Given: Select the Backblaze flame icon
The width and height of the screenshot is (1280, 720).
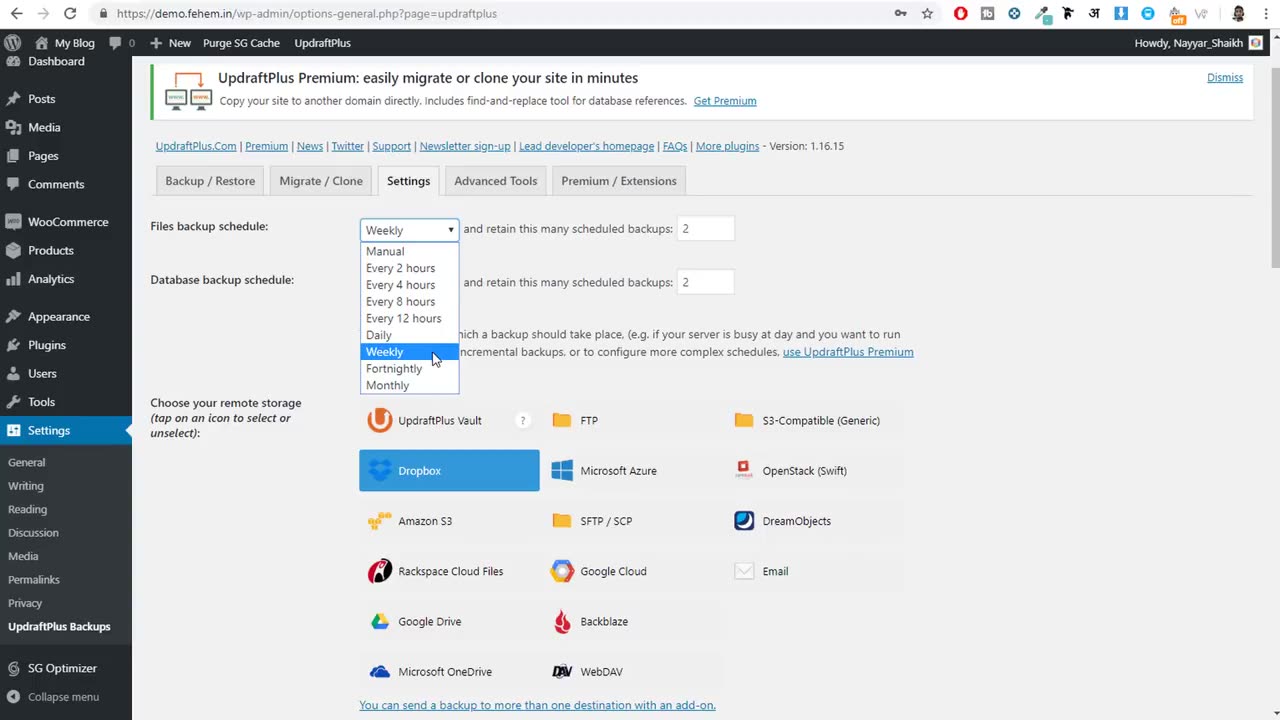Looking at the screenshot, I should [562, 621].
